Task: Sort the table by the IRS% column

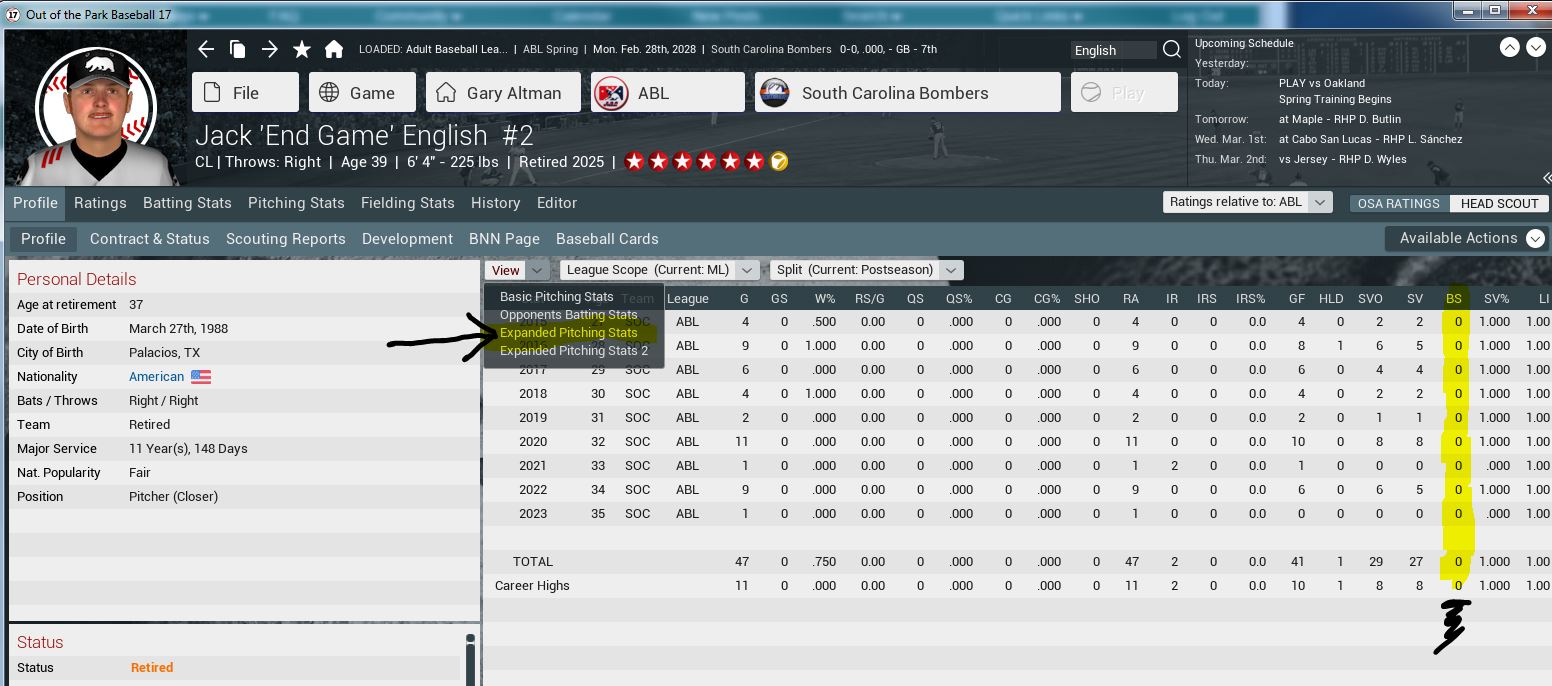Action: 1251,298
